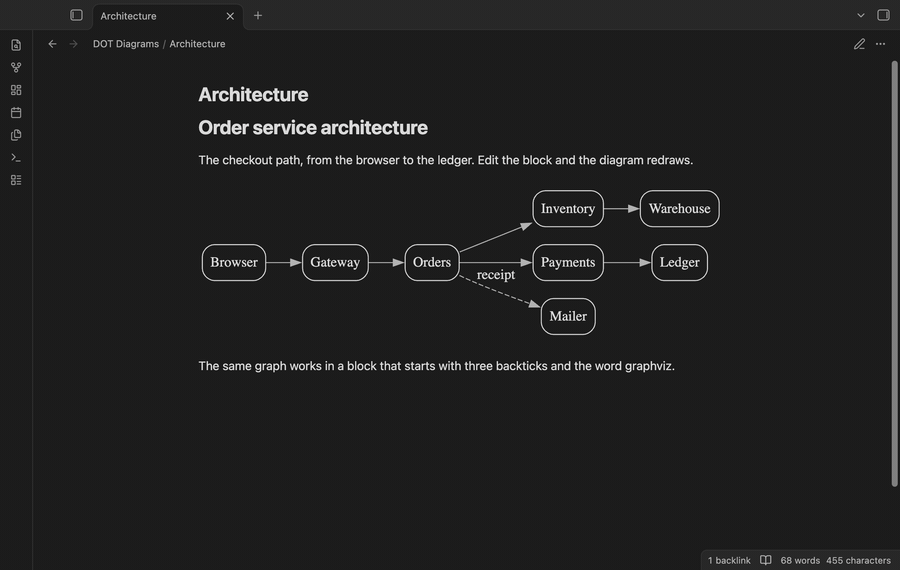Click the Payments node in diagram
Image resolution: width=900 pixels, height=570 pixels.
coord(568,262)
